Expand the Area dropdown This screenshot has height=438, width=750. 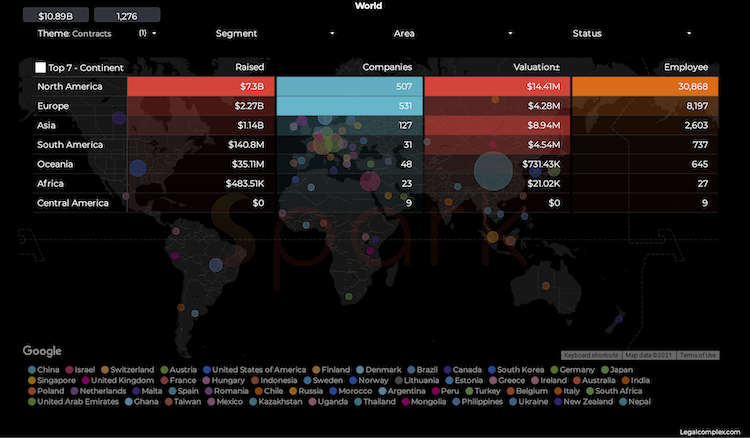pyautogui.click(x=510, y=33)
